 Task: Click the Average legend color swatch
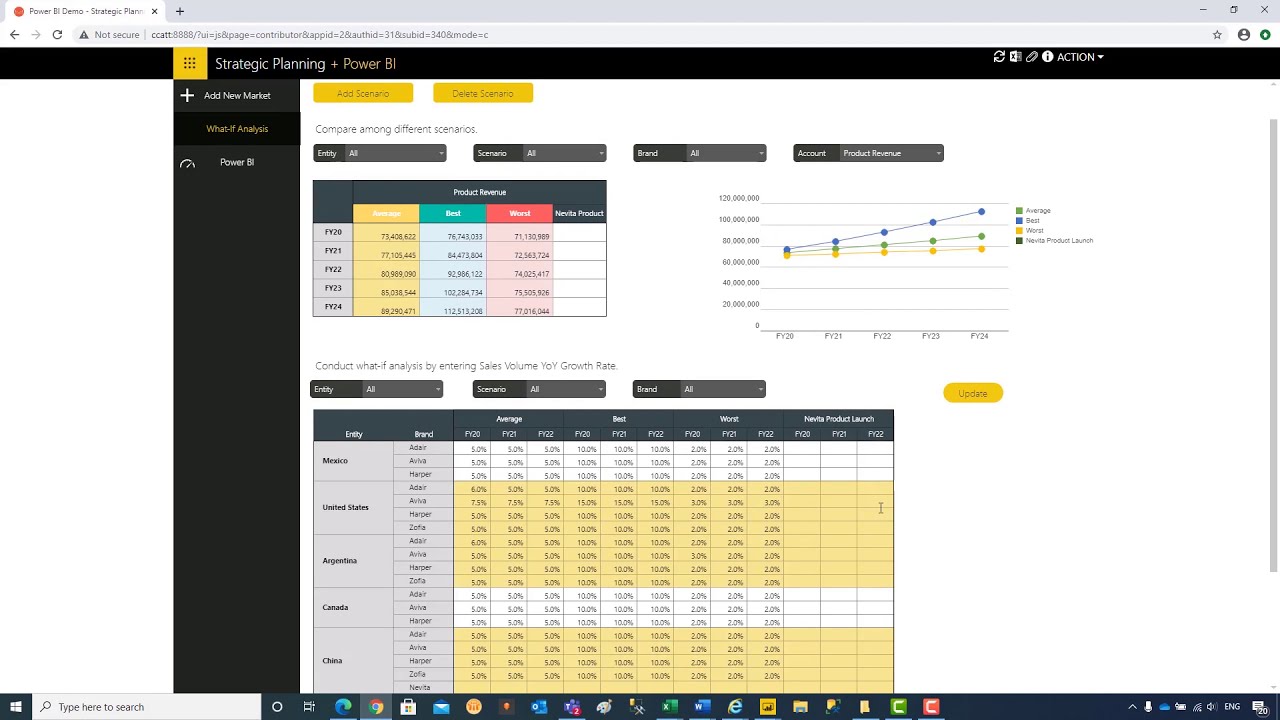[x=1019, y=211]
